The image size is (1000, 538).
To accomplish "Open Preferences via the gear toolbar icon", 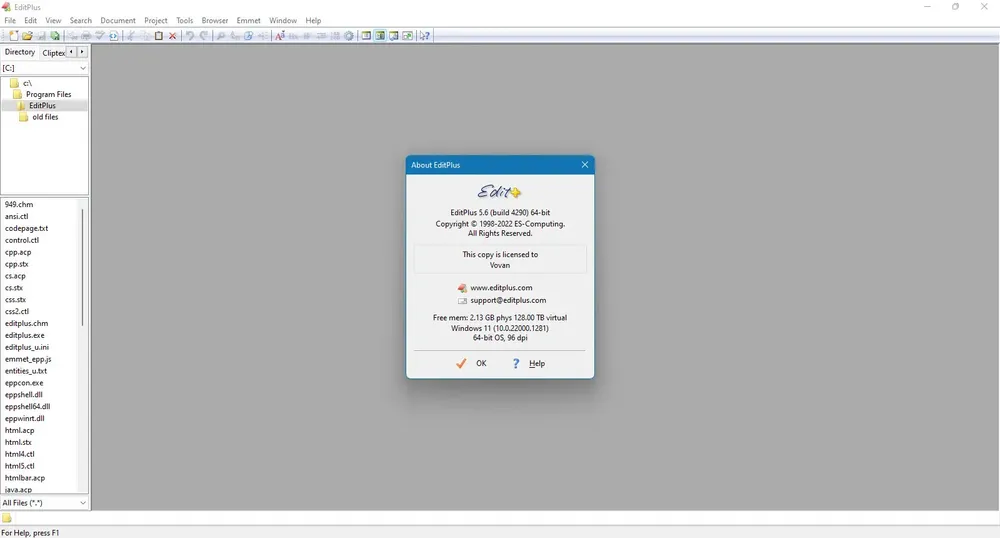I will point(349,36).
